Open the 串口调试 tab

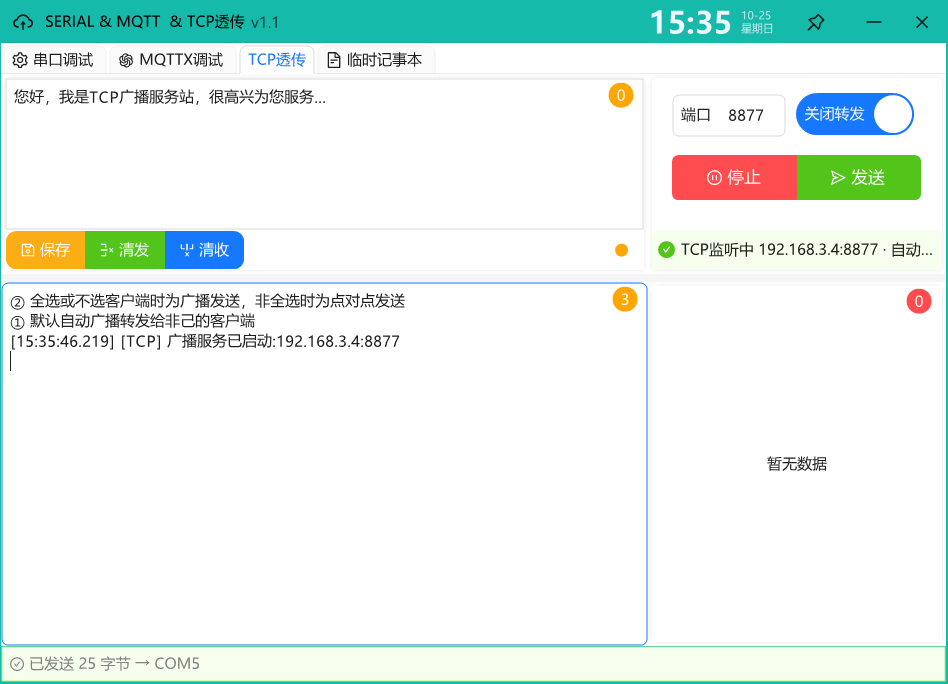pos(53,60)
